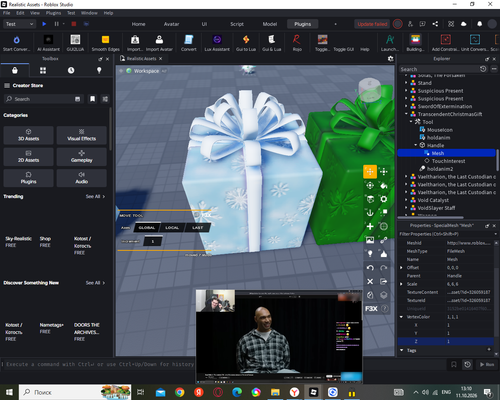Switch Toolbox to the grid inventory tab

43,70
